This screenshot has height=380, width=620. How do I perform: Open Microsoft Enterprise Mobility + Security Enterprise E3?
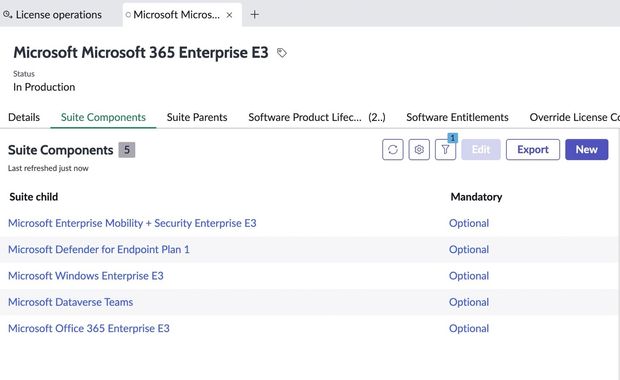(132, 223)
